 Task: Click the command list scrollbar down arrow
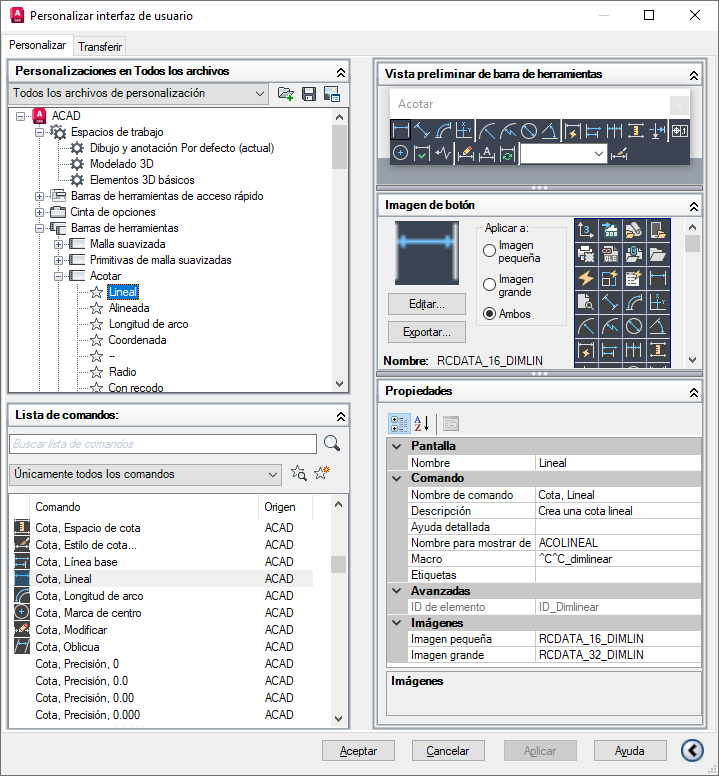(x=338, y=719)
